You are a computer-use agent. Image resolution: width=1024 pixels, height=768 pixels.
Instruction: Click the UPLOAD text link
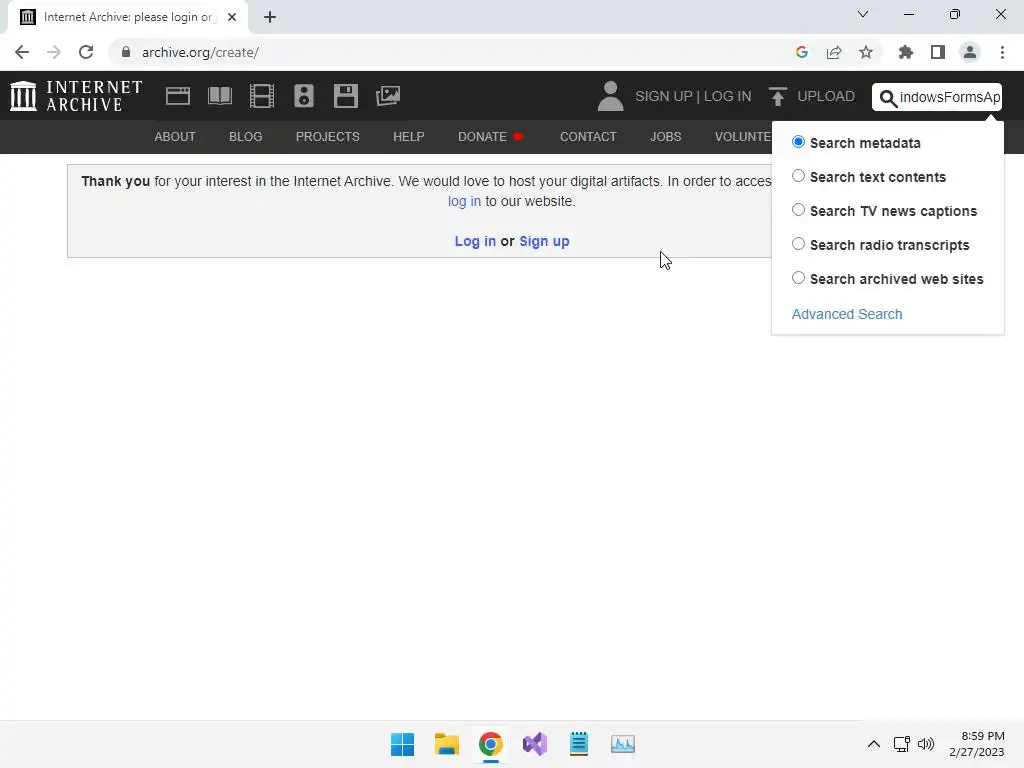tap(826, 96)
